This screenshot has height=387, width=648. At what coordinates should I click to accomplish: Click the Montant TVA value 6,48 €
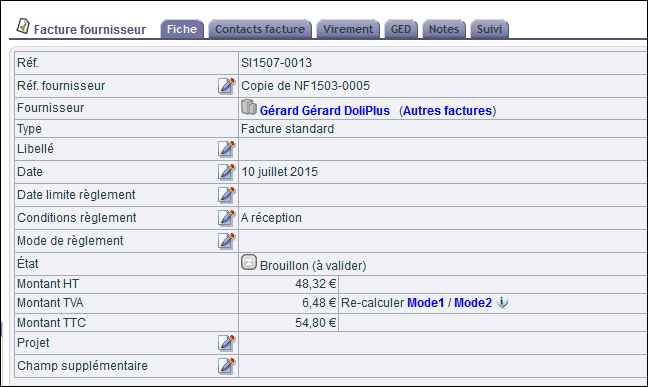pyautogui.click(x=319, y=303)
